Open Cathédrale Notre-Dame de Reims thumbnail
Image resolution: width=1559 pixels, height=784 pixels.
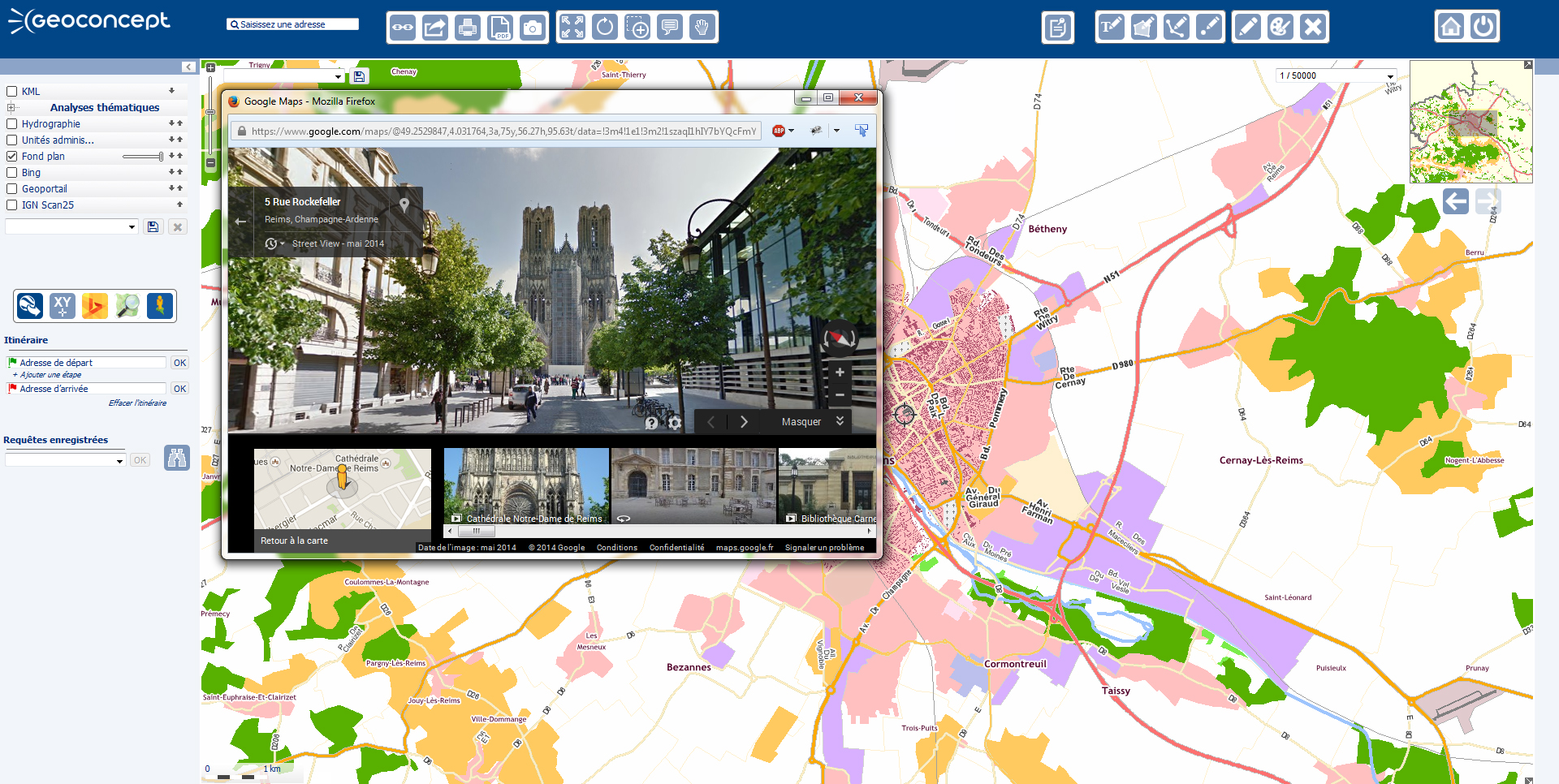[526, 485]
